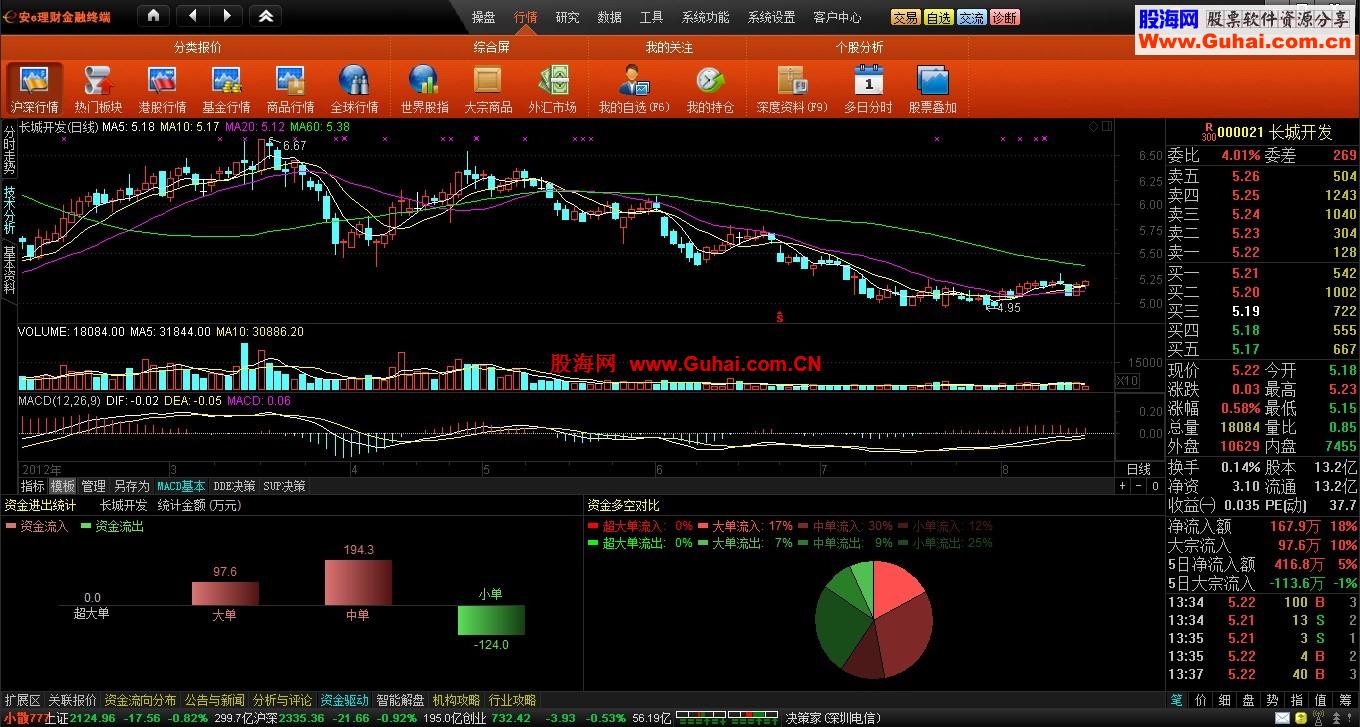Open the 工具 menu

[651, 17]
